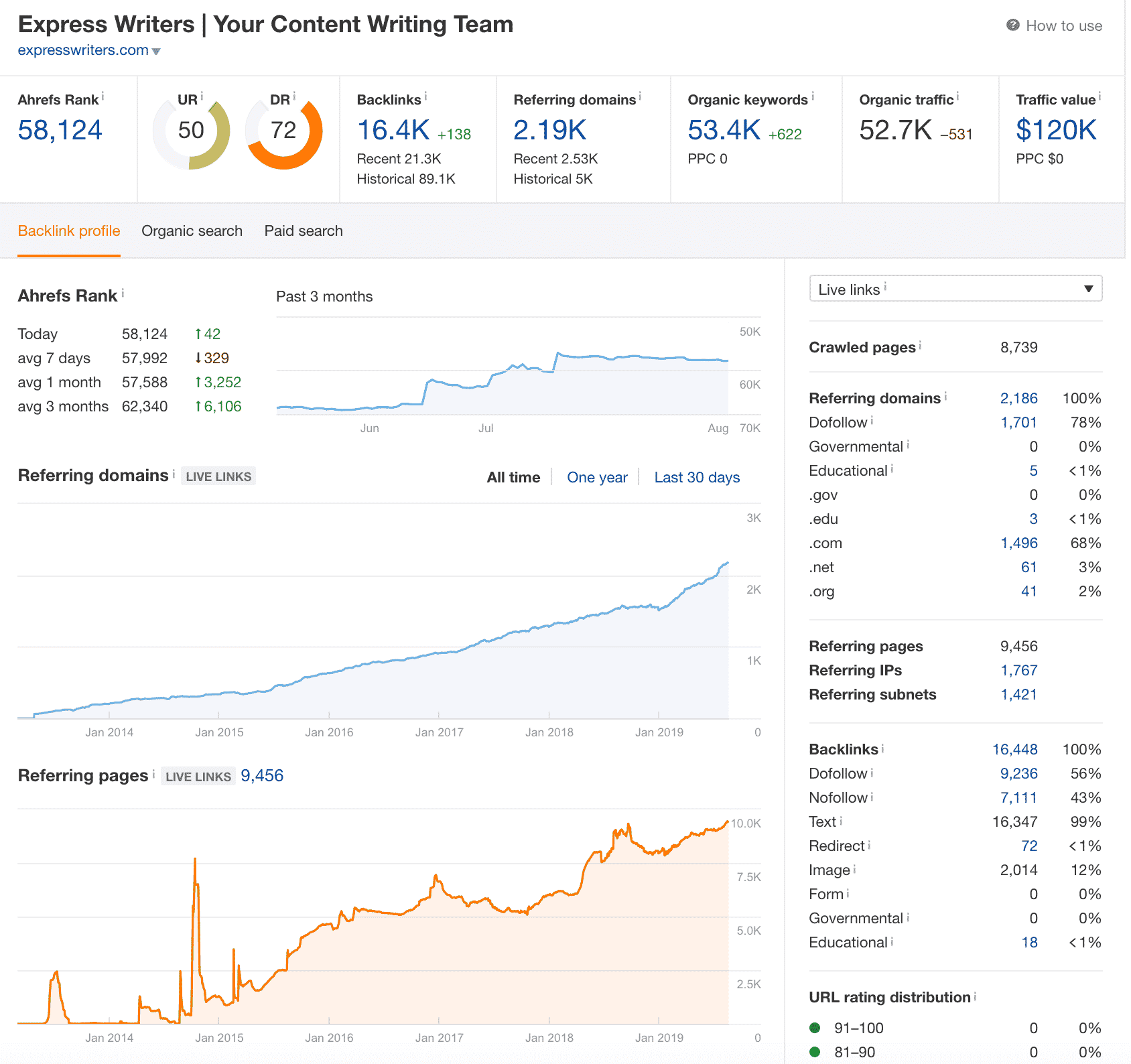Click info icon beside Ahrefs Rank chart heading

click(x=123, y=293)
